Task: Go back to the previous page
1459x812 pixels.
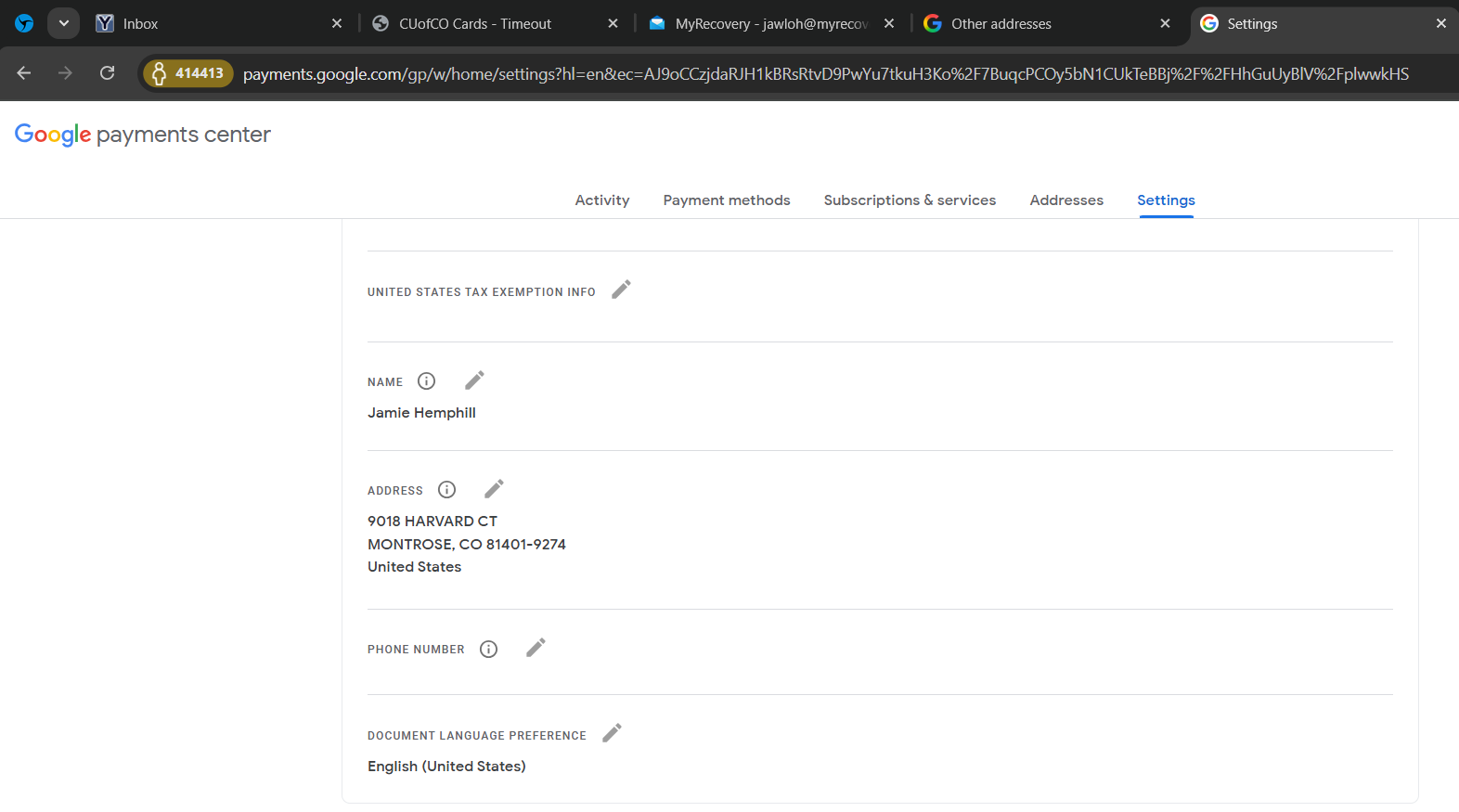Action: 24,73
